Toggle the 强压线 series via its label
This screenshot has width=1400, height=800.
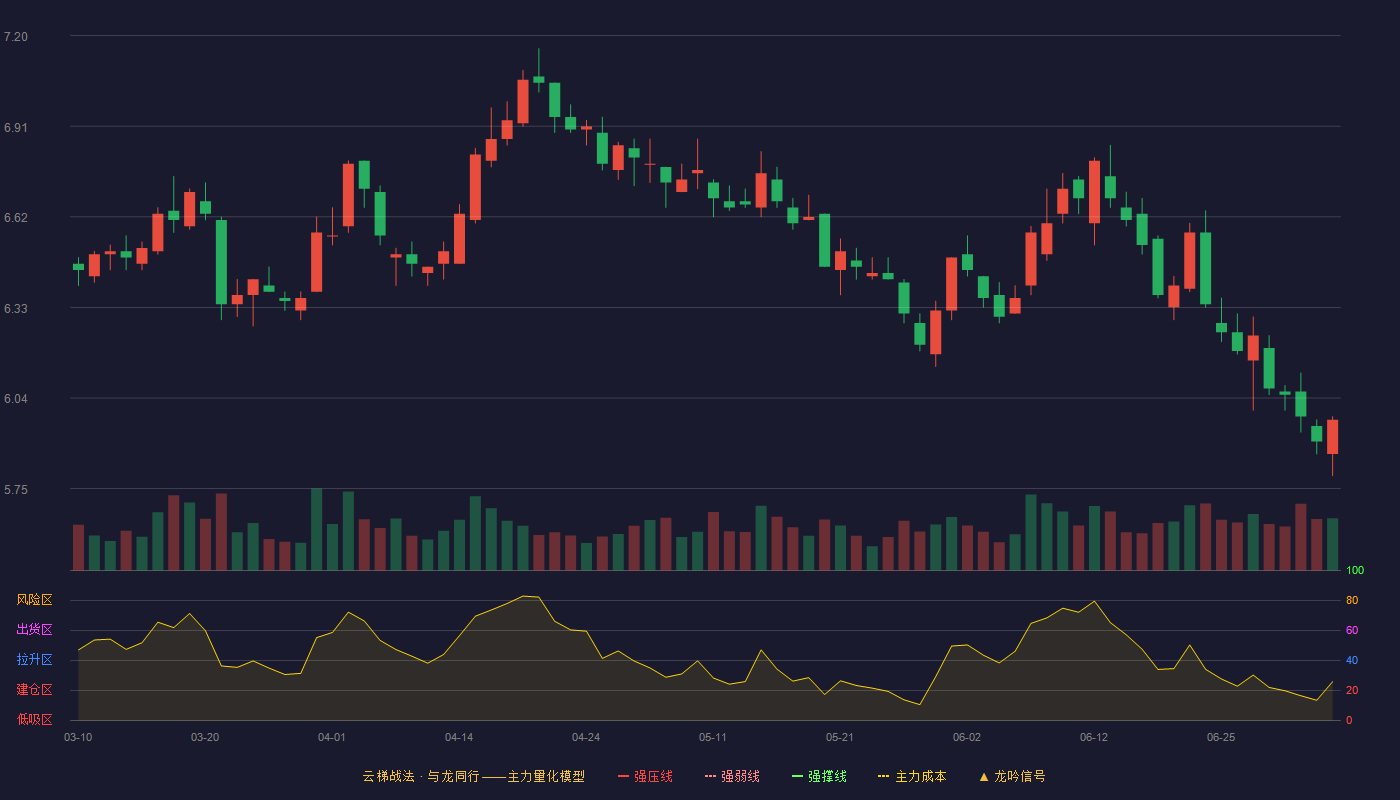tap(653, 776)
